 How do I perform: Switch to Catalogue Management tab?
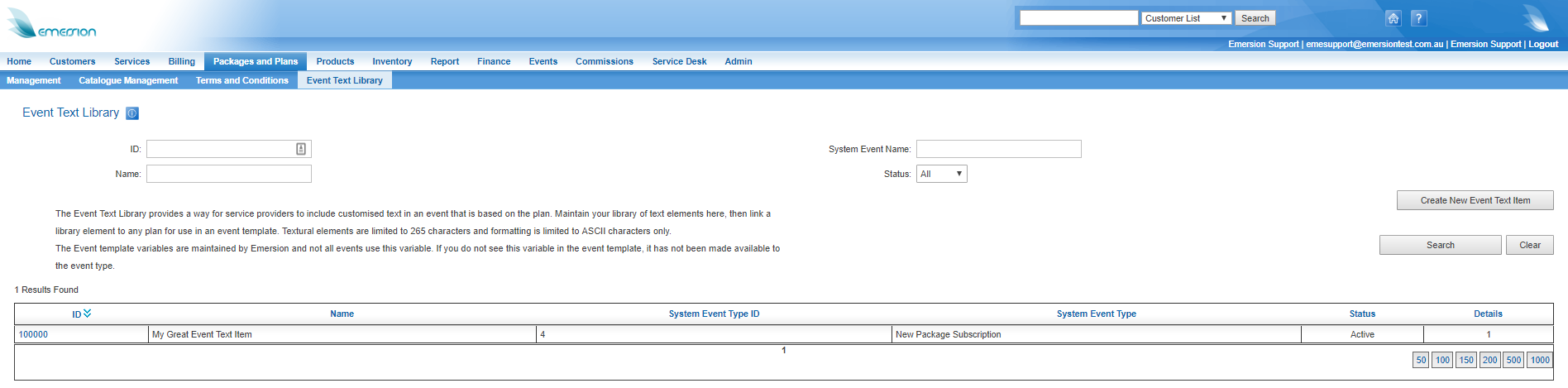click(128, 80)
